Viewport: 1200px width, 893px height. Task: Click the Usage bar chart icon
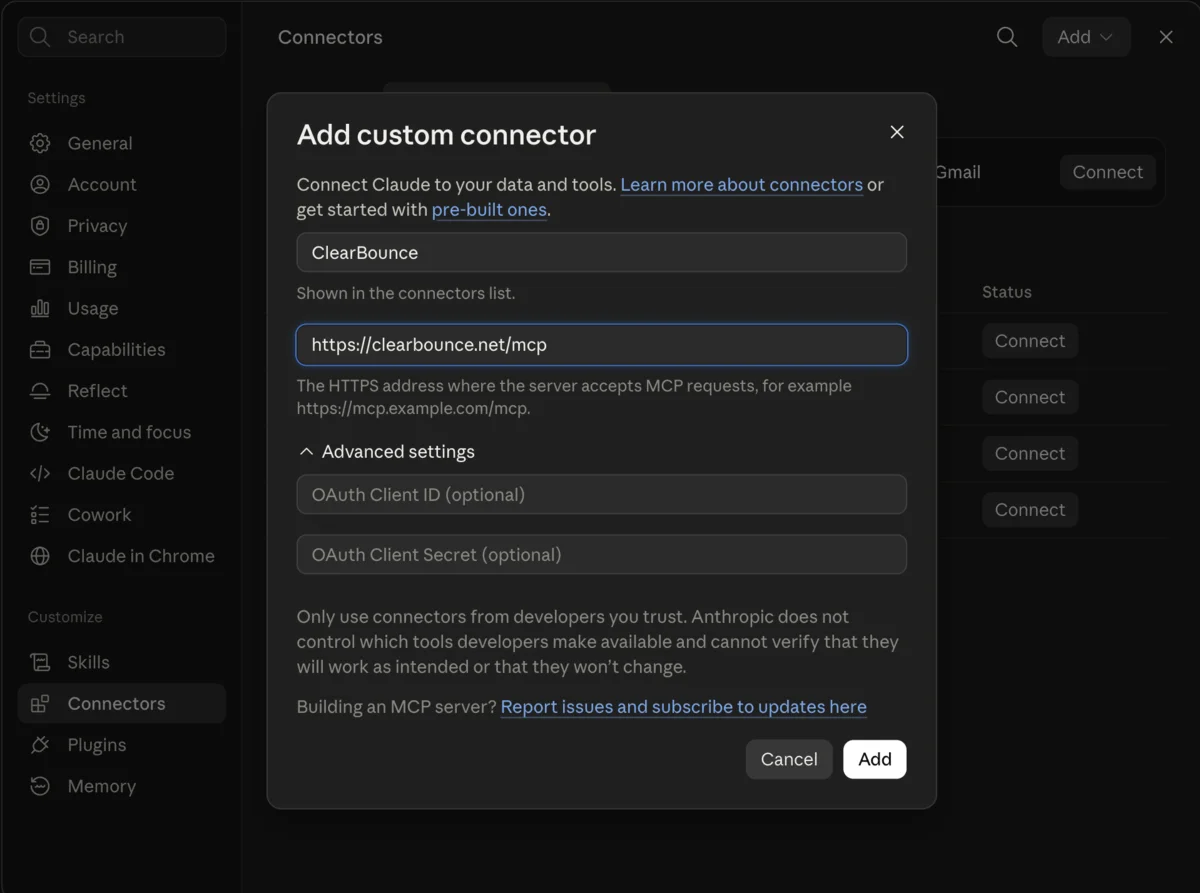[x=40, y=308]
